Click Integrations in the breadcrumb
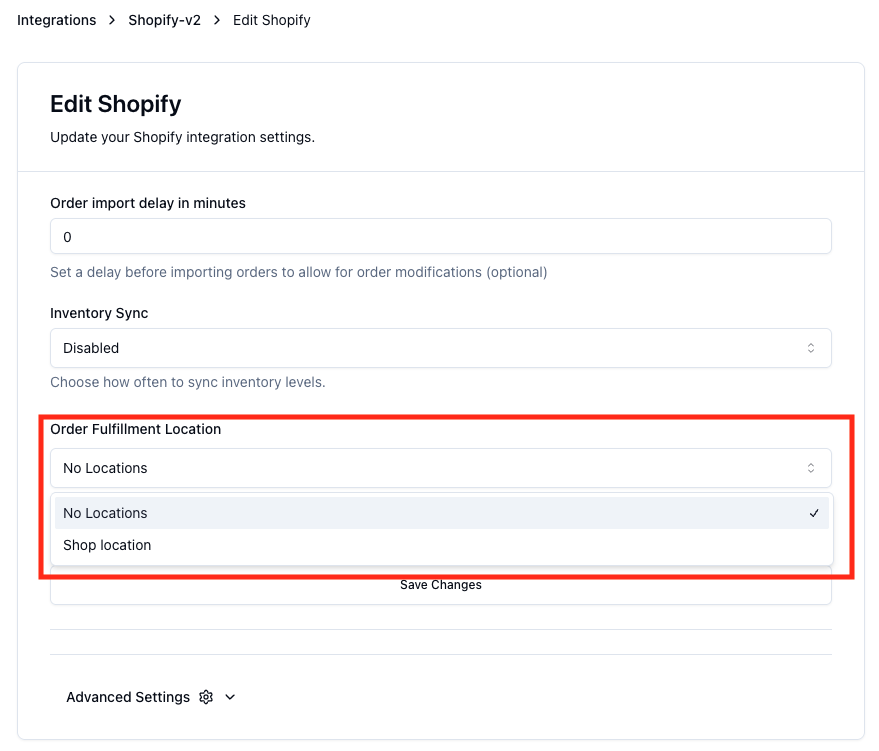Viewport: 879px width, 751px height. 56,19
